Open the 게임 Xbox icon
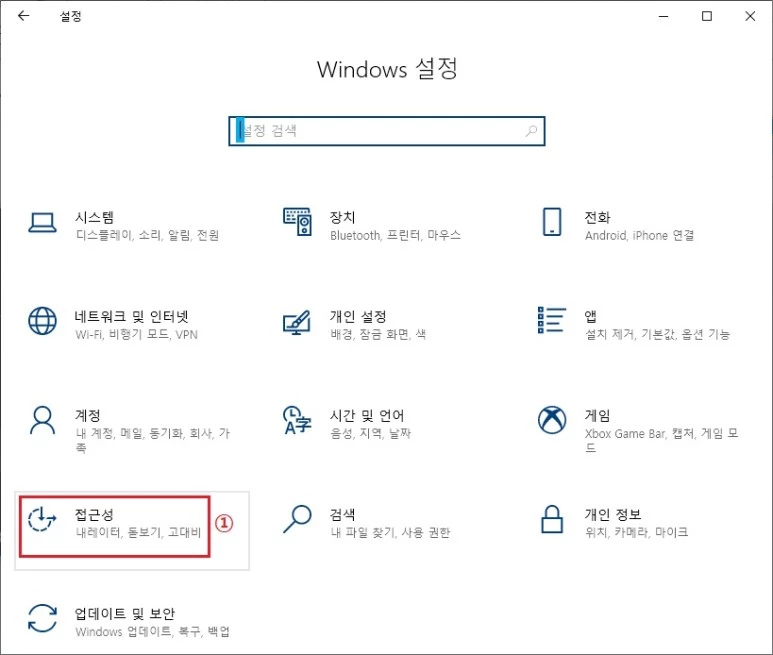The height and width of the screenshot is (655, 773). 552,420
